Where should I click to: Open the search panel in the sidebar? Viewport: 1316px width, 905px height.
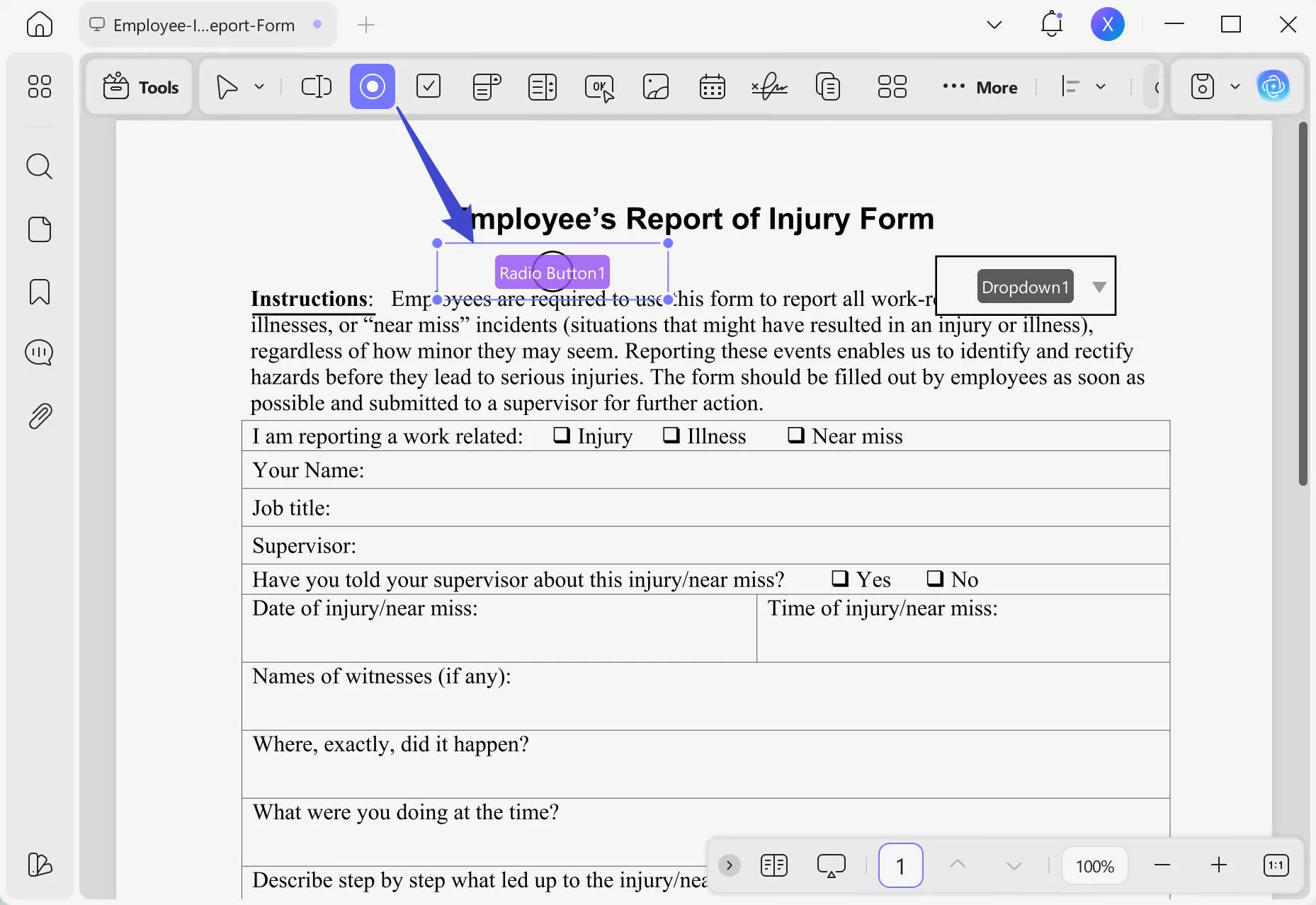(x=40, y=166)
